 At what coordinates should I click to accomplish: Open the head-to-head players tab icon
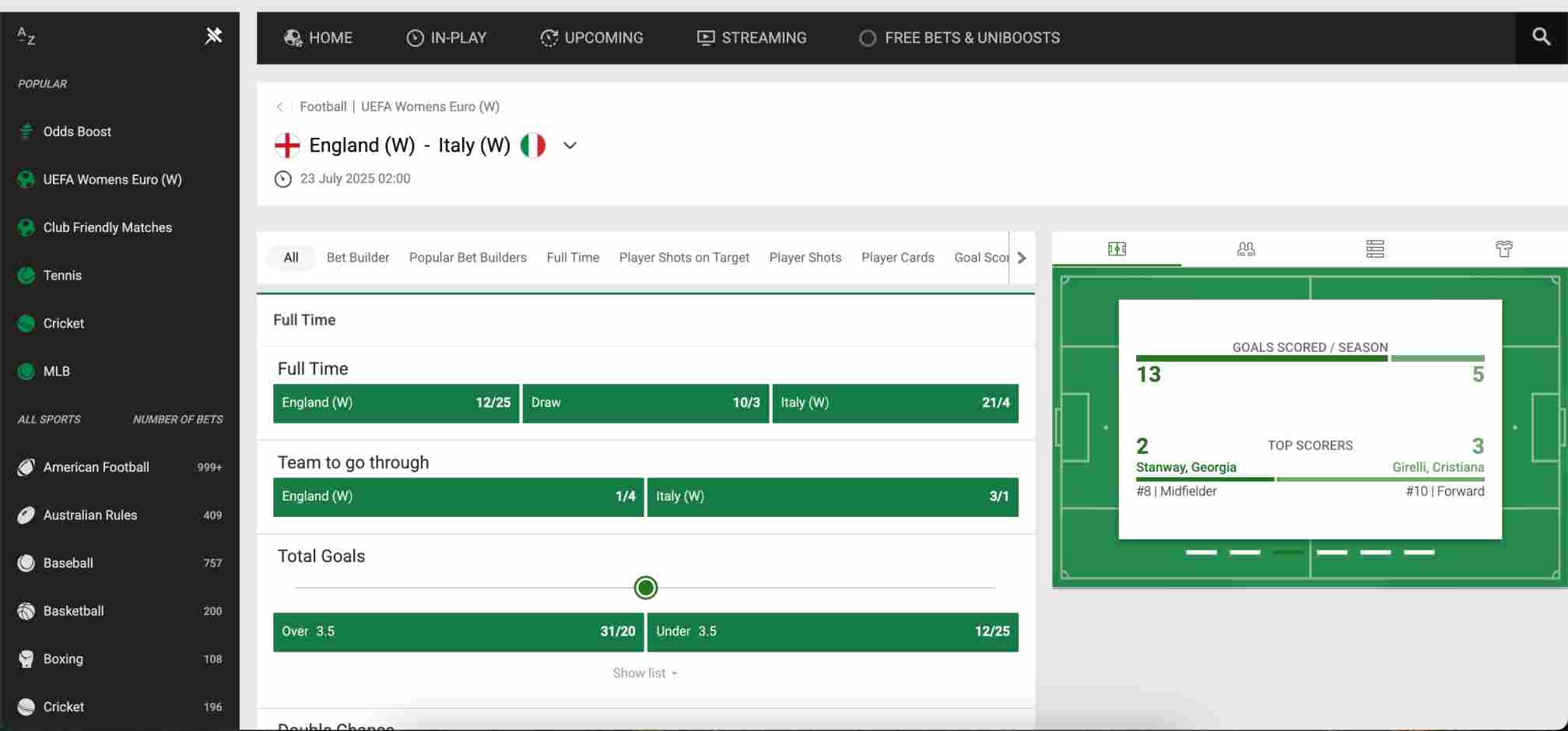pyautogui.click(x=1246, y=249)
